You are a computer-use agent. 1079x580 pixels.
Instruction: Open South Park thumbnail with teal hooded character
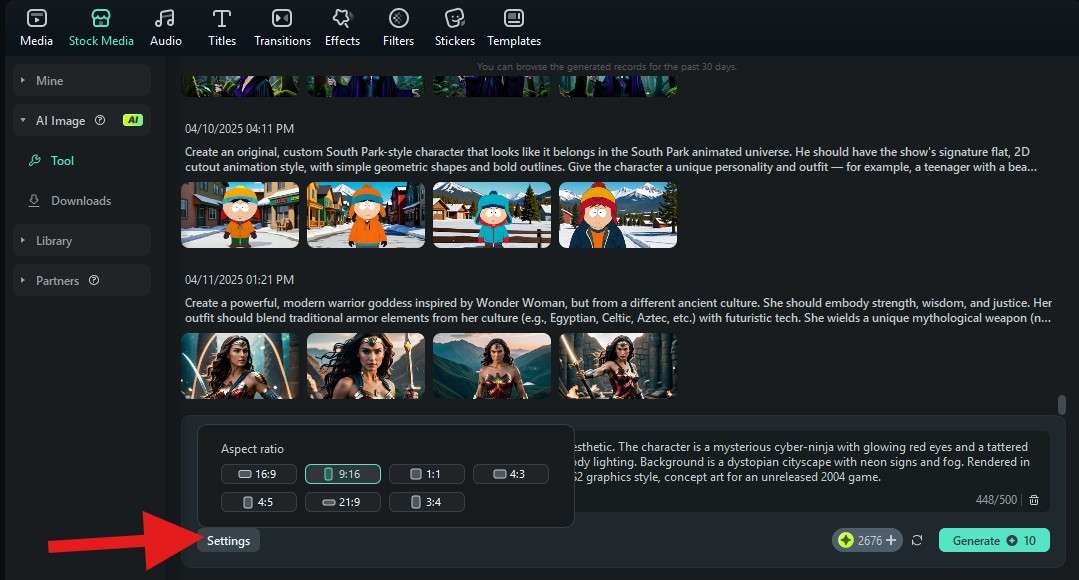point(492,215)
